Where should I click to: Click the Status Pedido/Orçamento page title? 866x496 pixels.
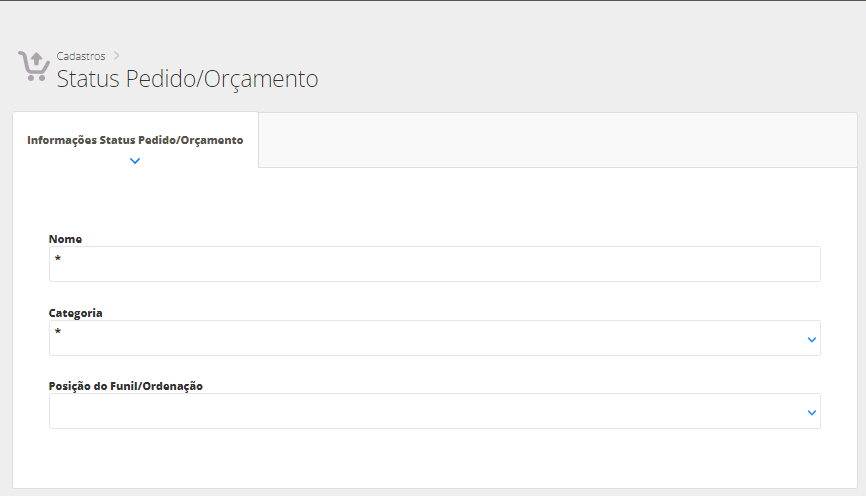pyautogui.click(x=187, y=79)
